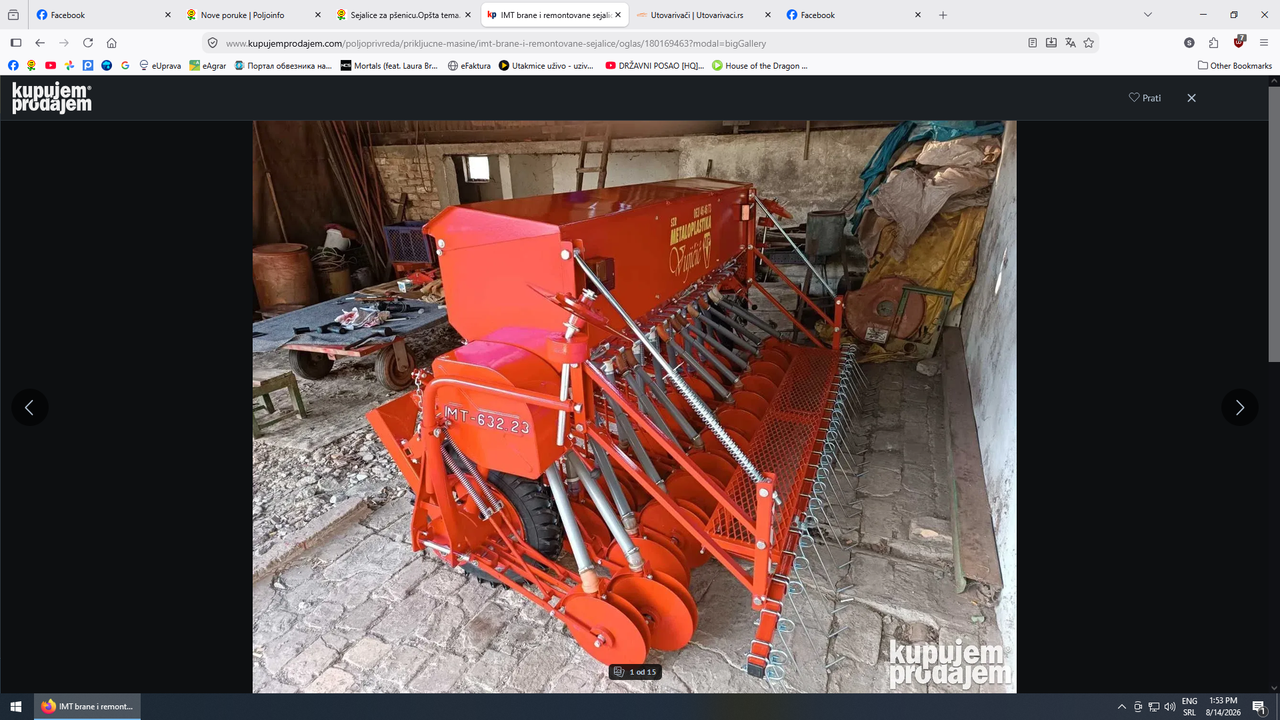
Task: Switch to the Utovarivači | Utovarivaci.rs tab
Action: [702, 15]
